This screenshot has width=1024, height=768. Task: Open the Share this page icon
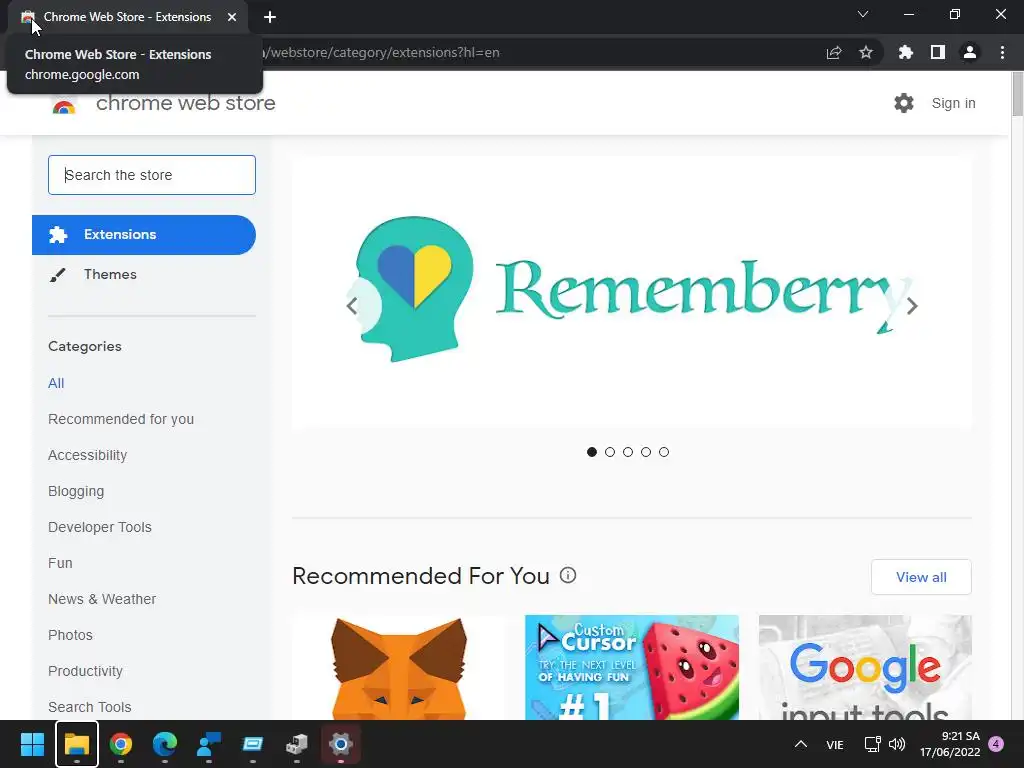click(x=834, y=52)
